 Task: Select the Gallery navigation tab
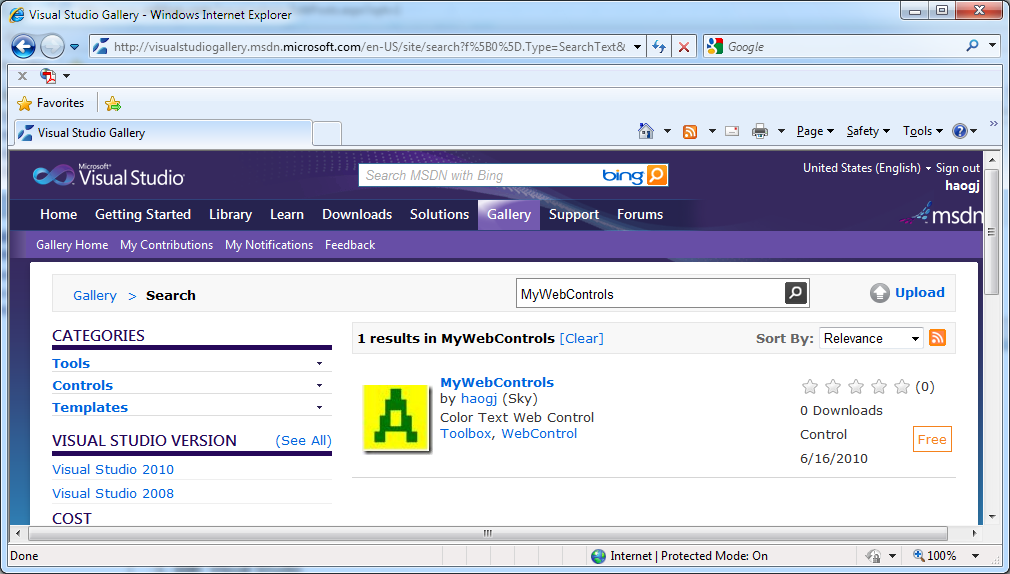pos(509,215)
